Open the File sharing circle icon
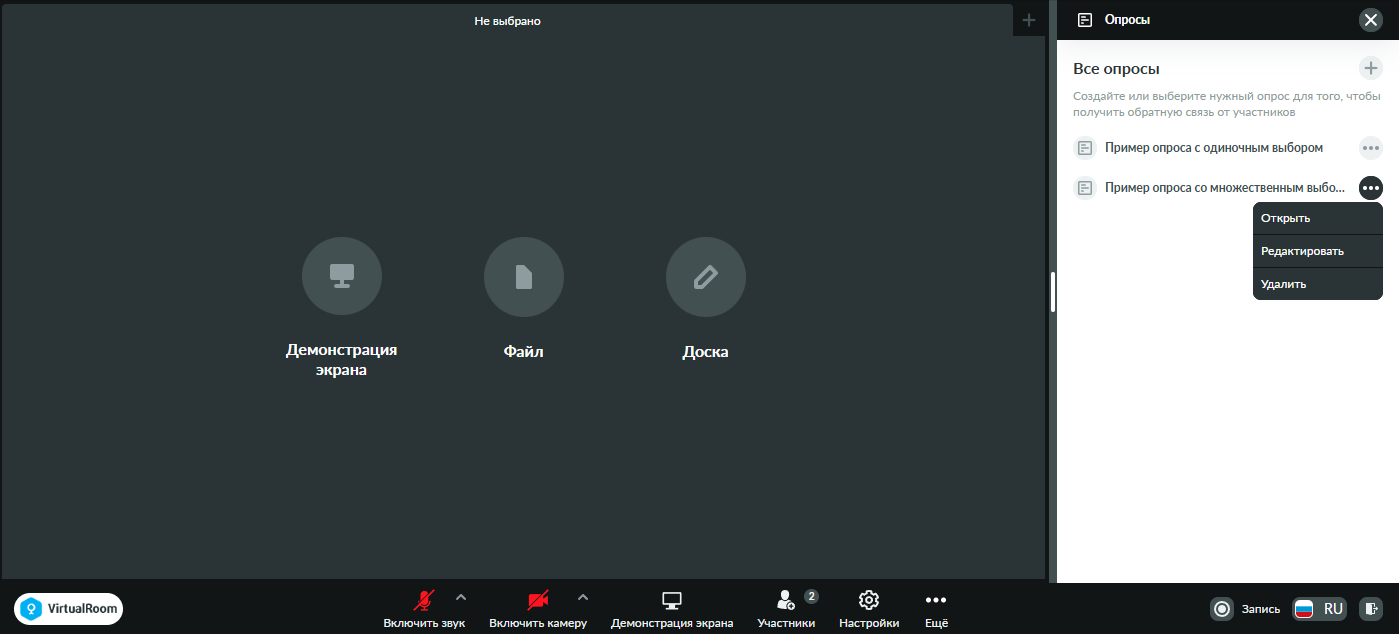 pos(524,277)
